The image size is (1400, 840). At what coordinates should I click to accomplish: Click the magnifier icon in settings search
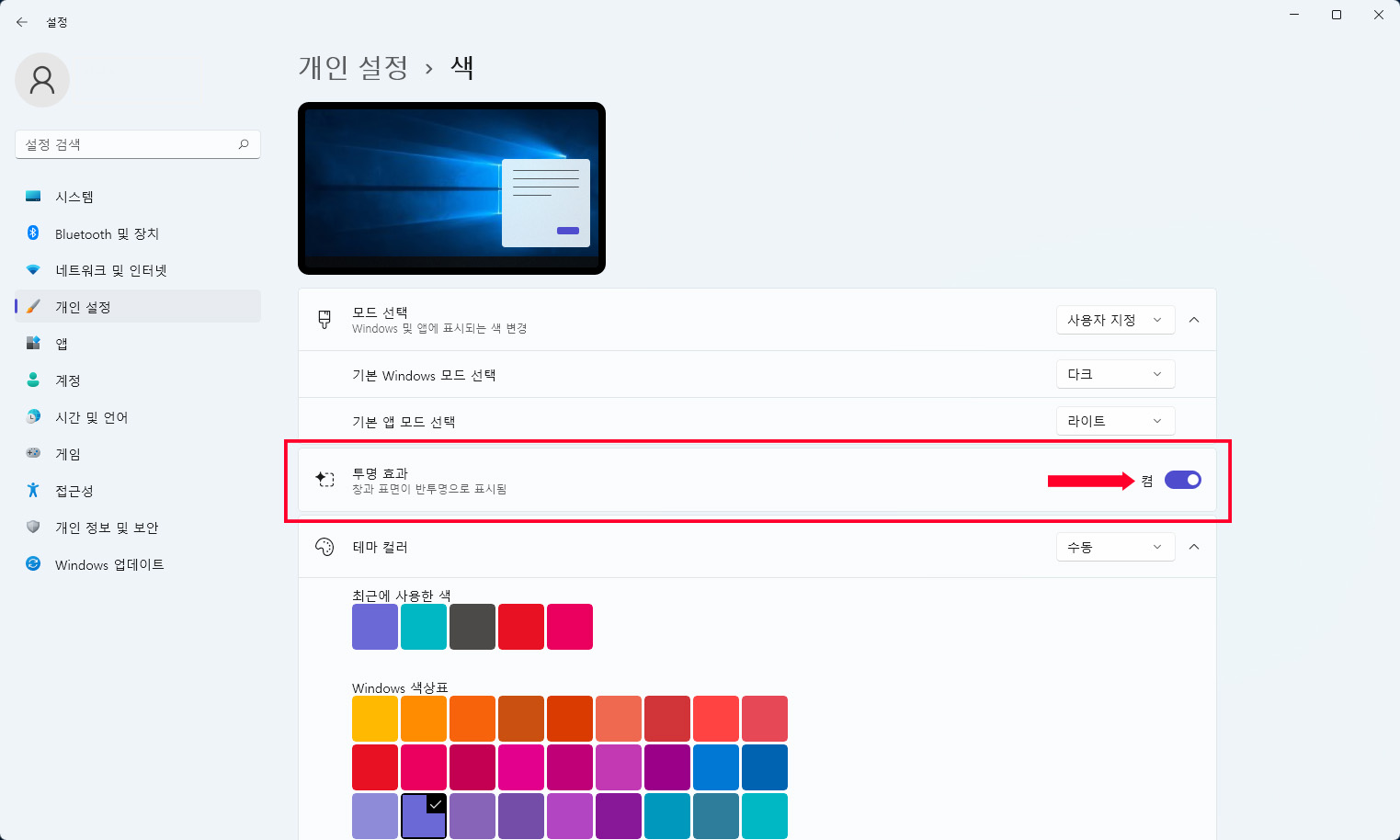tap(244, 144)
